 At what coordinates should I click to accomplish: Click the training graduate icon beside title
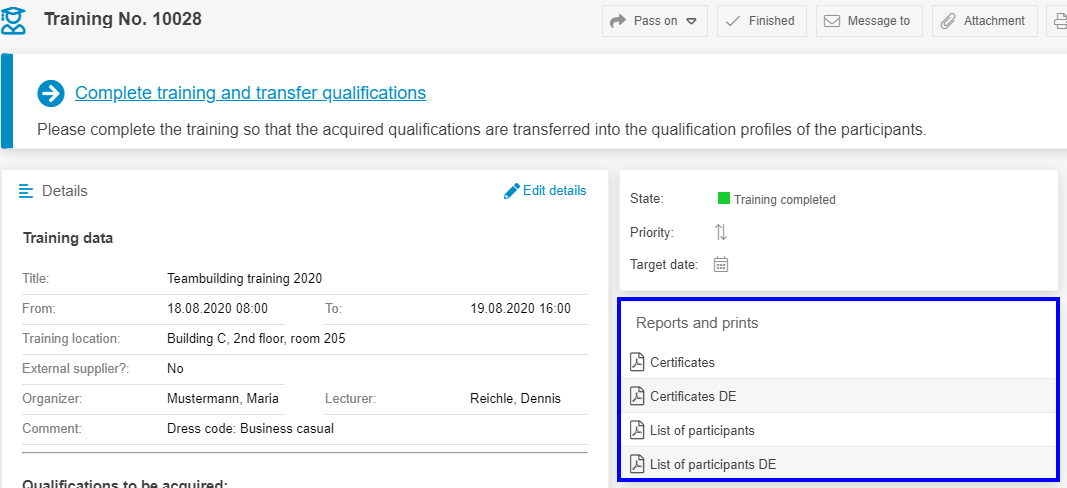tap(14, 20)
